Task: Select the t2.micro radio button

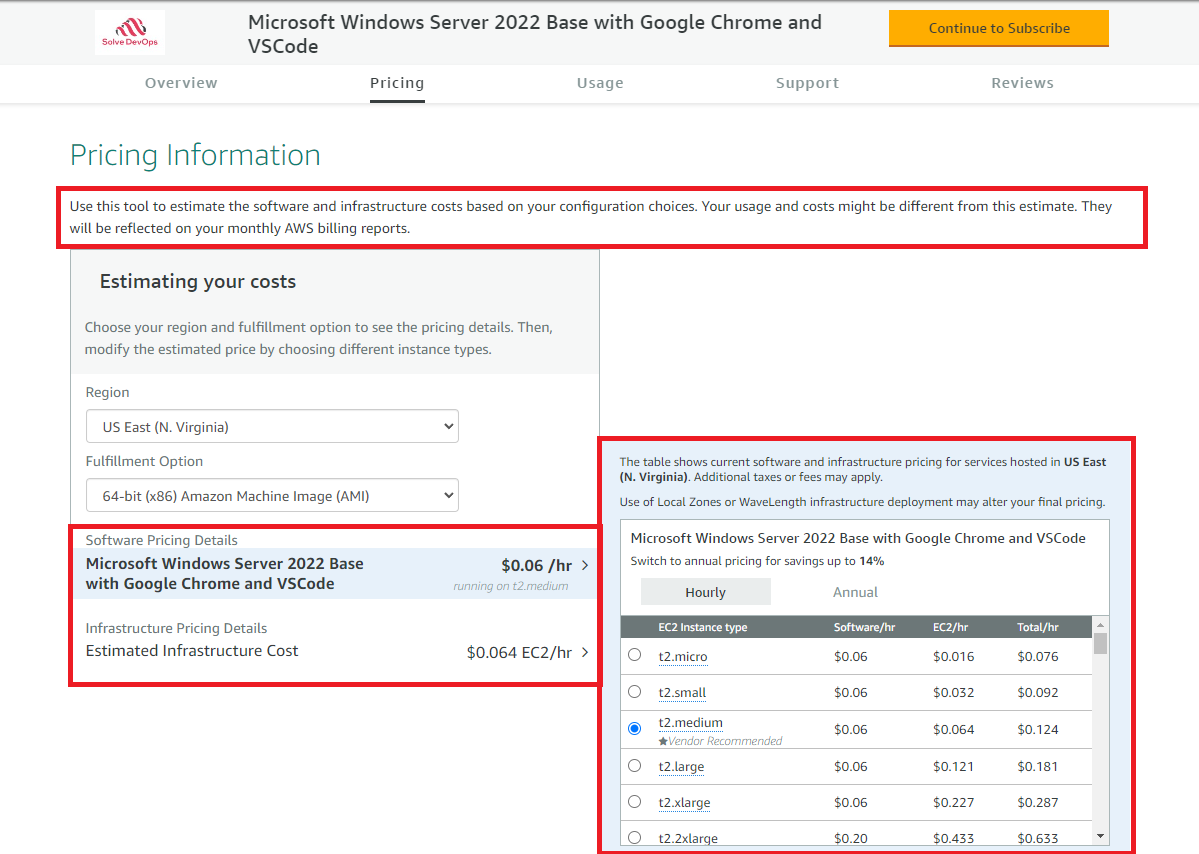Action: (x=635, y=655)
